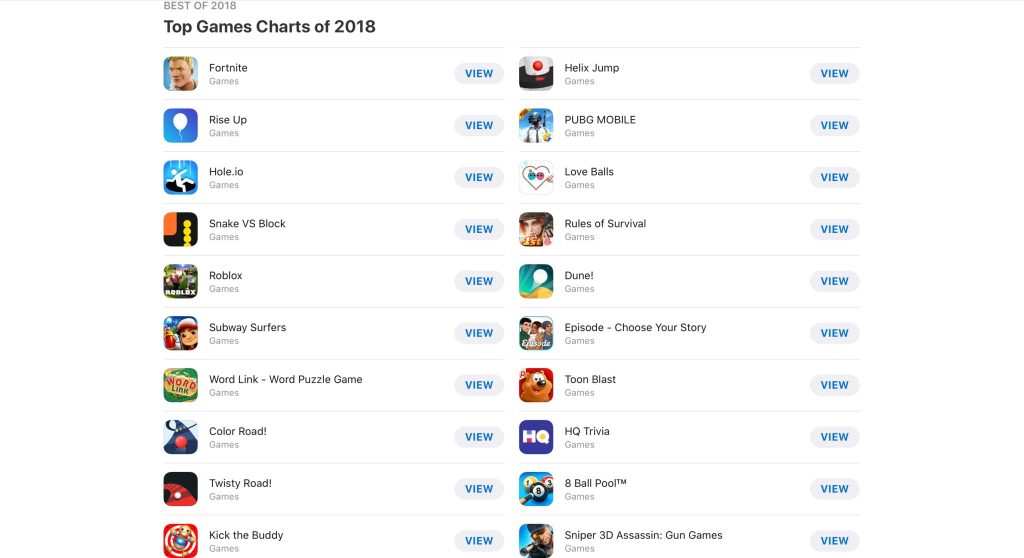
Task: Click VIEW next to Dune!
Action: coord(835,281)
